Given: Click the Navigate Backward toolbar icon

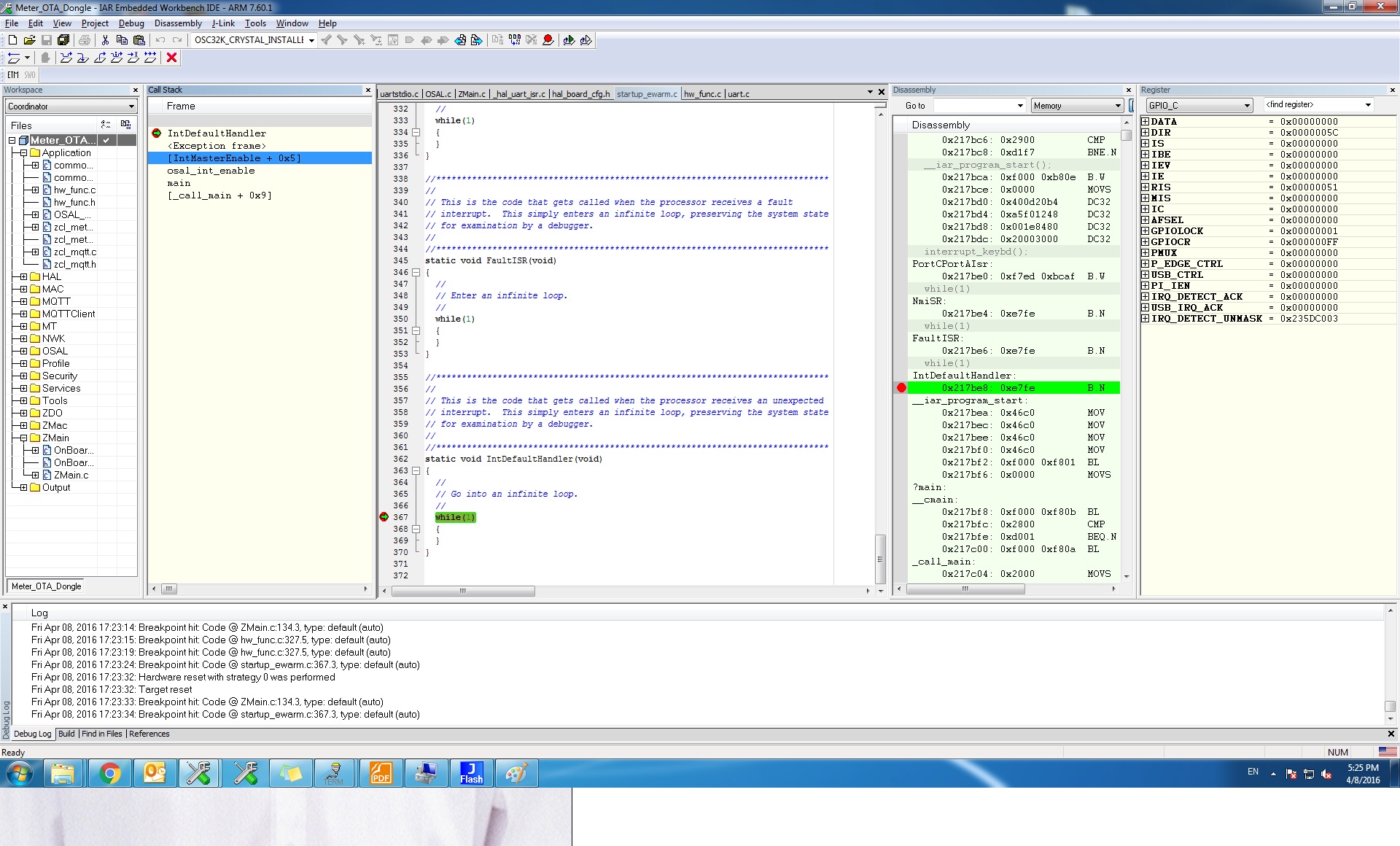Looking at the screenshot, I should point(460,40).
